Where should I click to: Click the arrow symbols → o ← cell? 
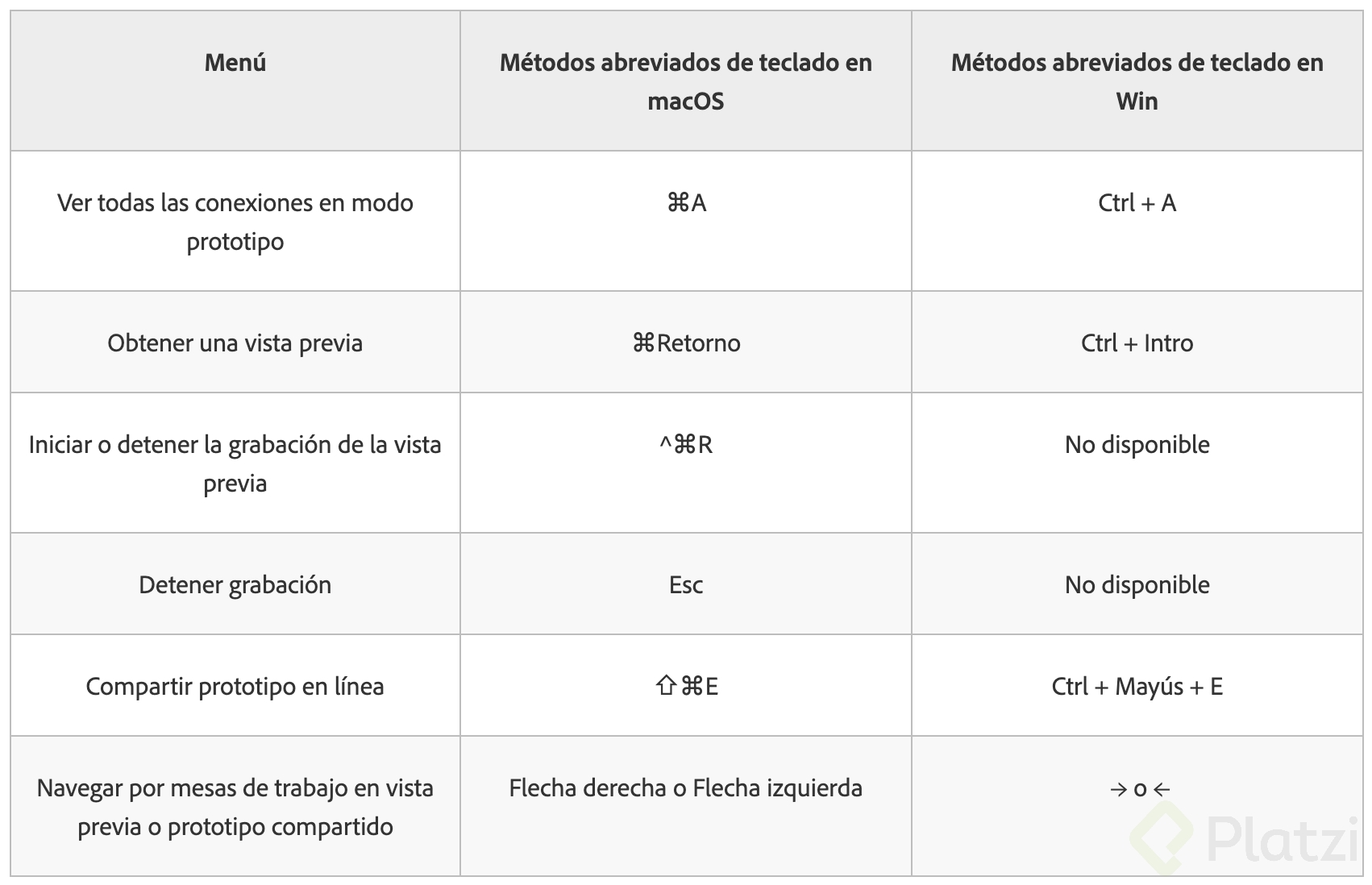click(x=1137, y=806)
